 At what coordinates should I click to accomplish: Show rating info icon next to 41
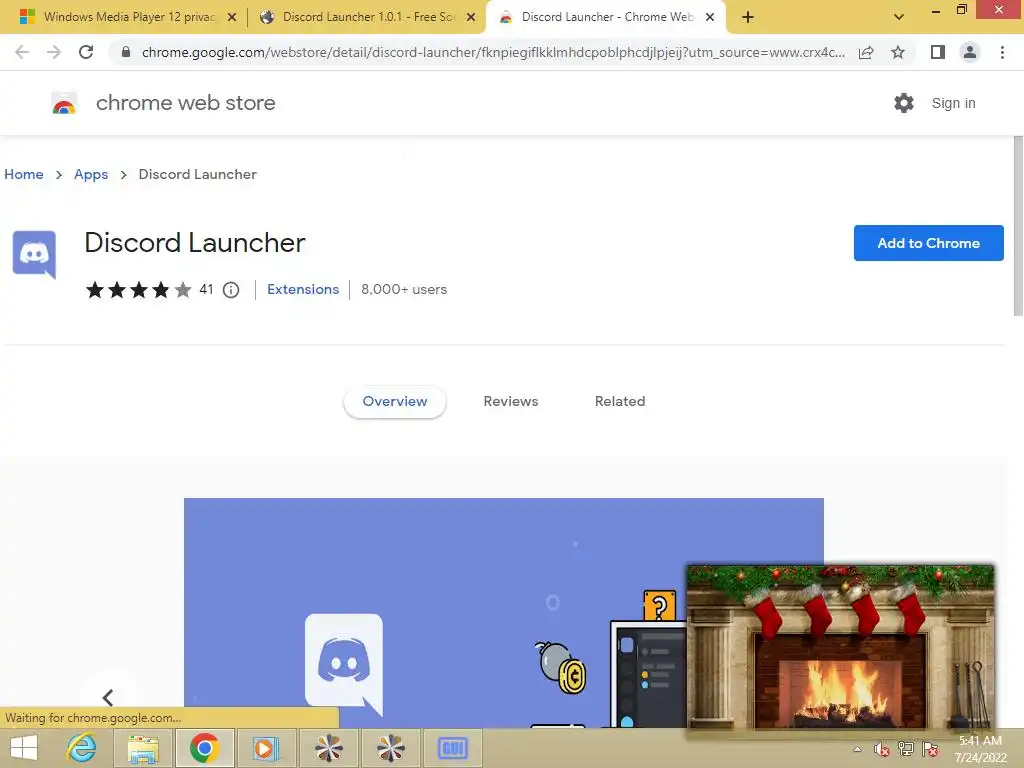(x=231, y=290)
